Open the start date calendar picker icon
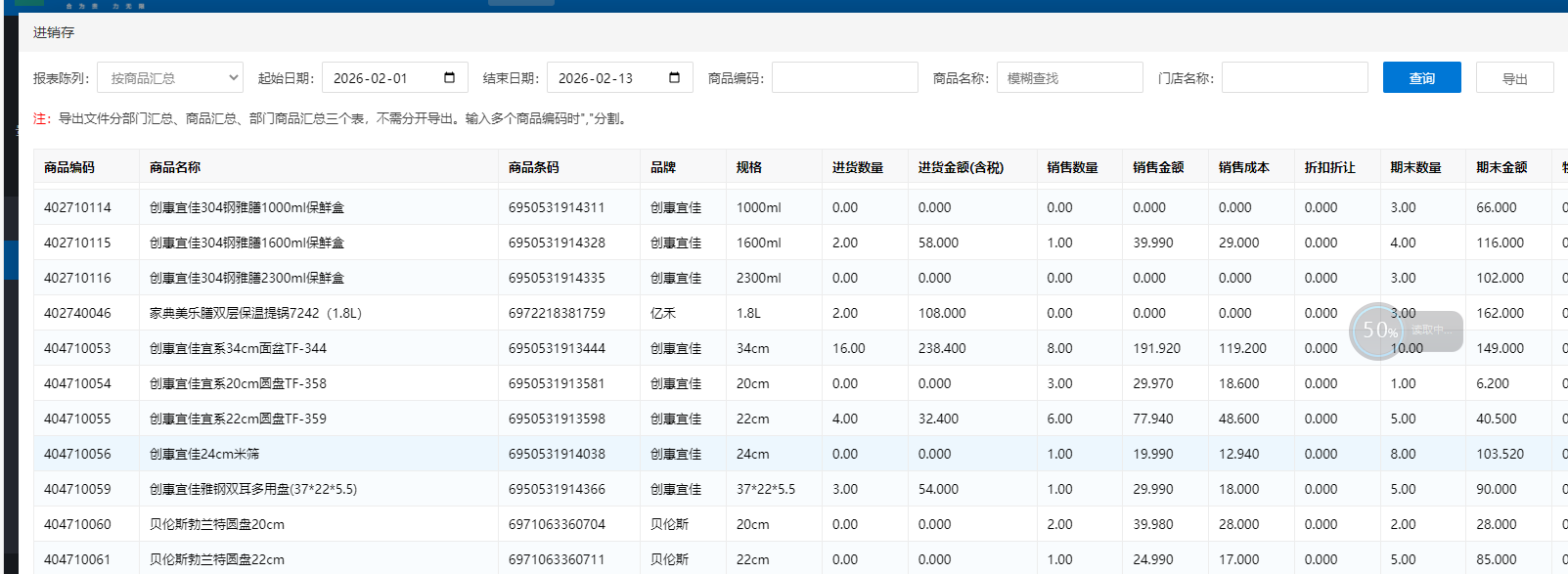The height and width of the screenshot is (574, 1568). tap(449, 78)
